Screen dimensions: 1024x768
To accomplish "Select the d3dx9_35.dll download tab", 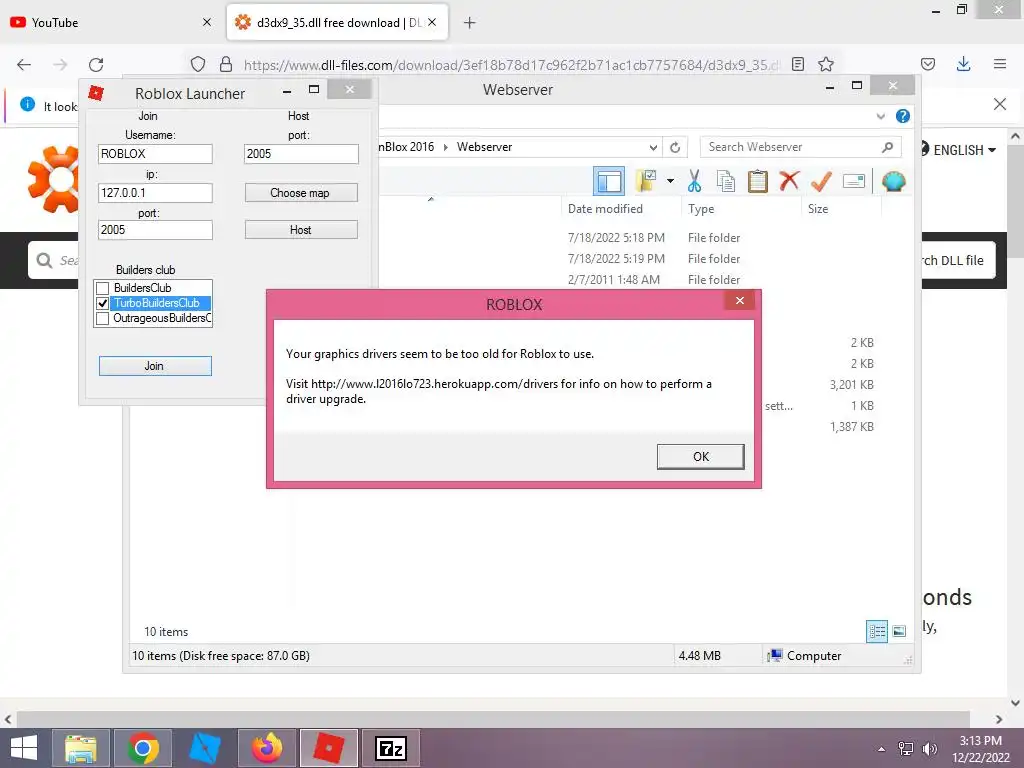I will click(337, 23).
